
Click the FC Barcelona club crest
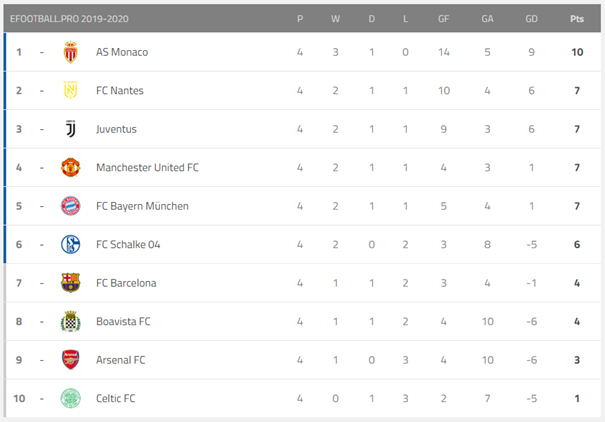tap(70, 283)
